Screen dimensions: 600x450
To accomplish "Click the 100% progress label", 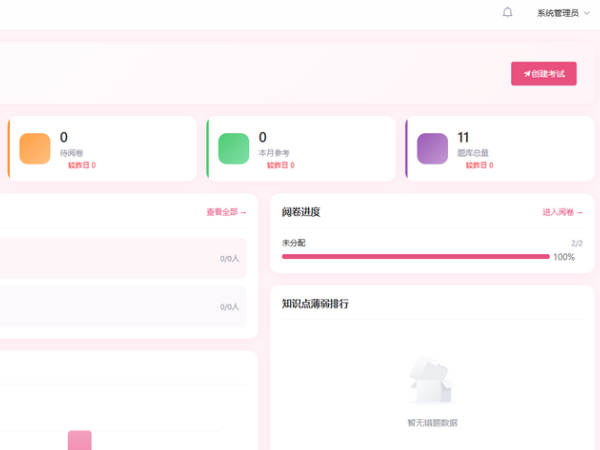I will (x=564, y=257).
